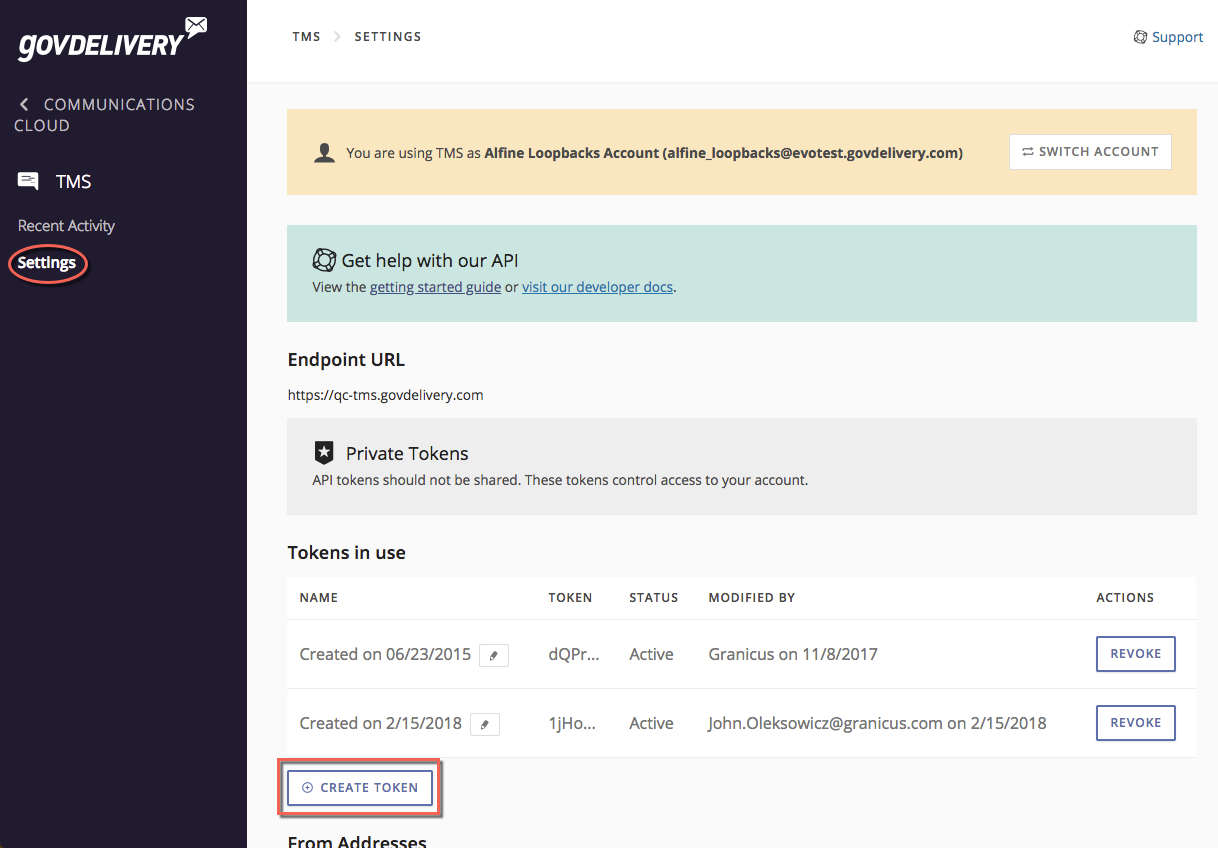Click Active status of 2/15/2018 token
The height and width of the screenshot is (848, 1218).
point(651,724)
